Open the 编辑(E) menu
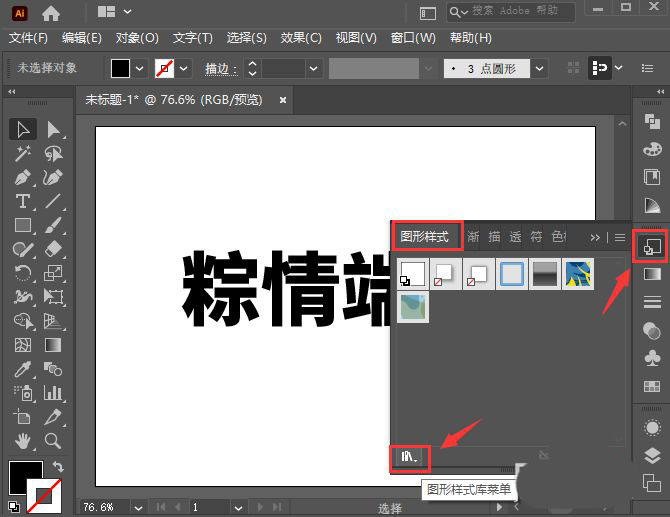 click(82, 38)
